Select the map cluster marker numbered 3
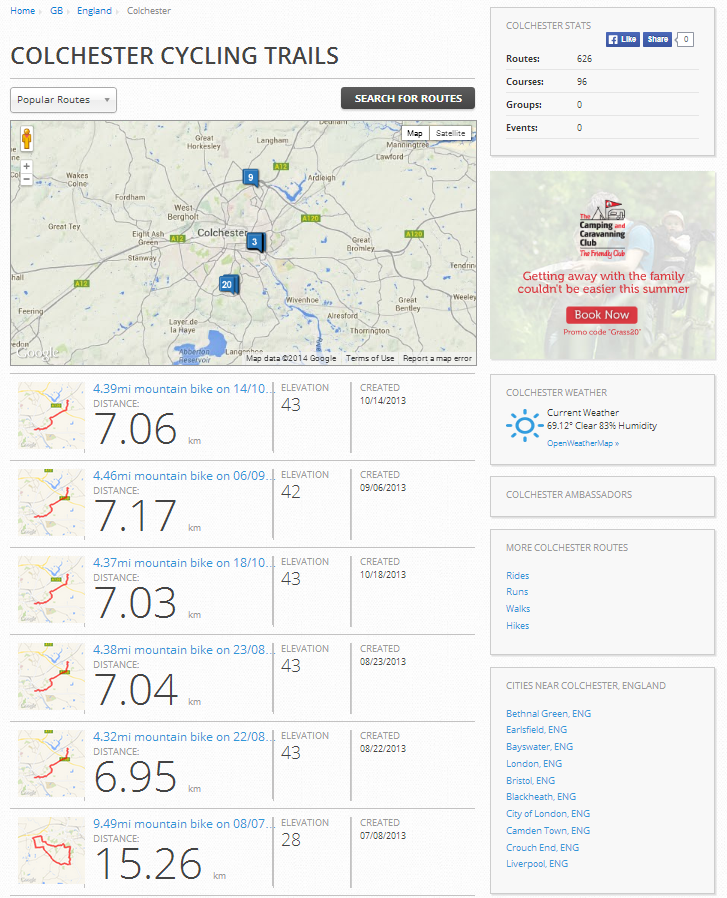This screenshot has height=898, width=727. tap(256, 242)
